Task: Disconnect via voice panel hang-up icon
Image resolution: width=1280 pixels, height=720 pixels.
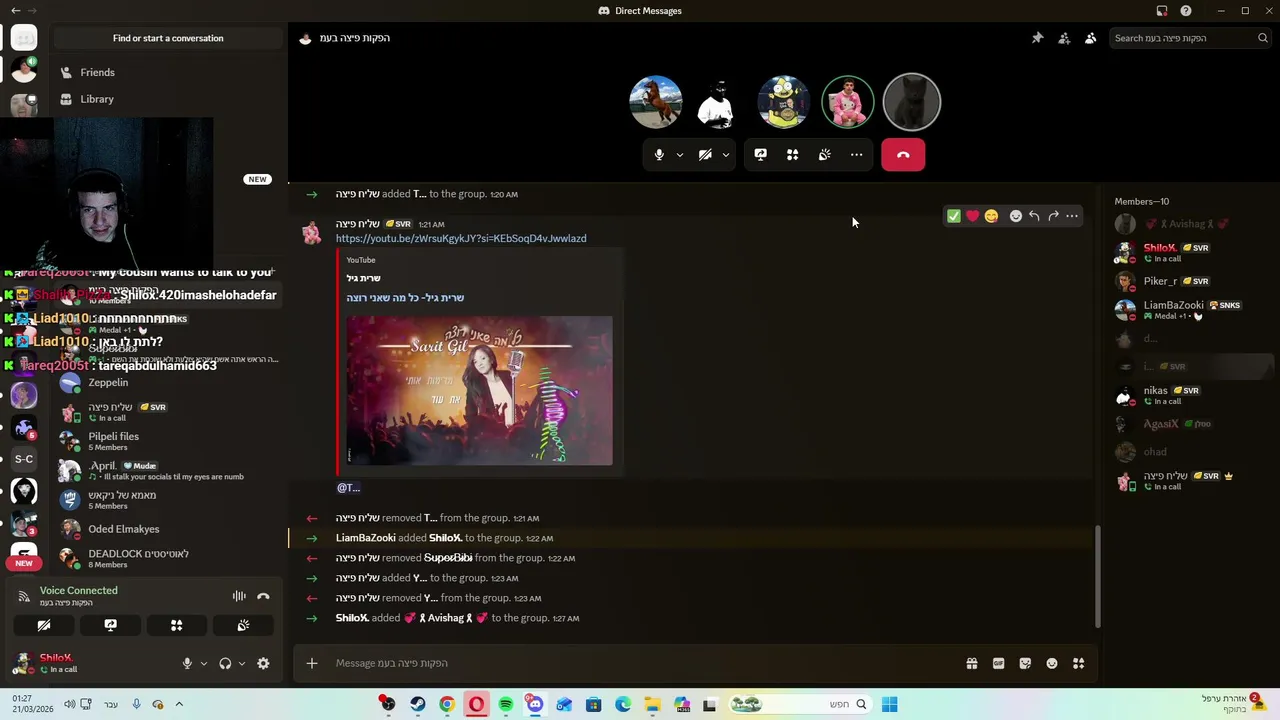Action: click(263, 596)
